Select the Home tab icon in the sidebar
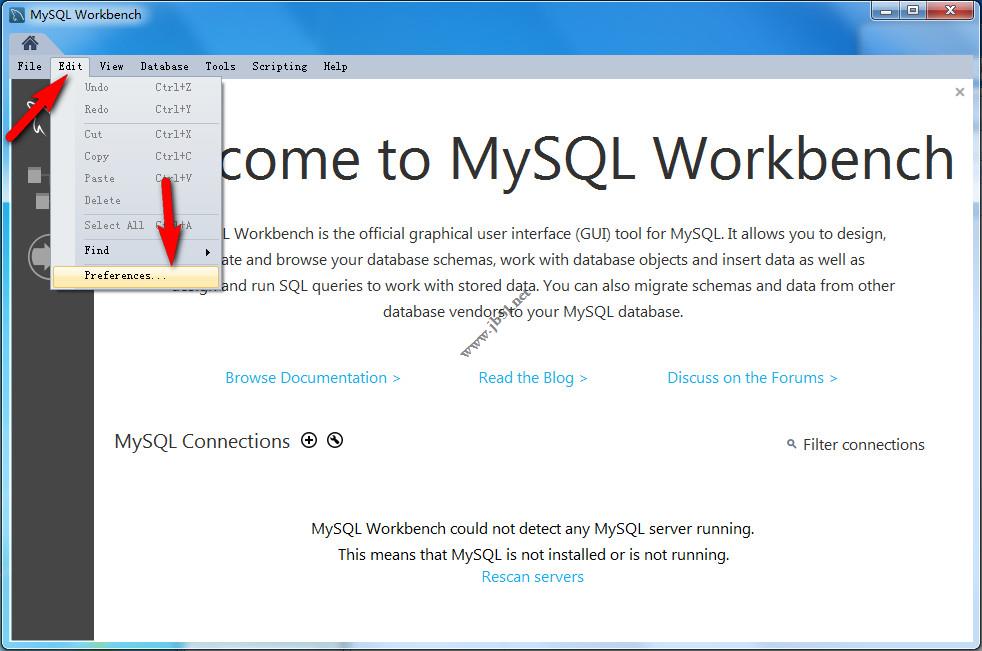This screenshot has width=982, height=651. click(28, 43)
